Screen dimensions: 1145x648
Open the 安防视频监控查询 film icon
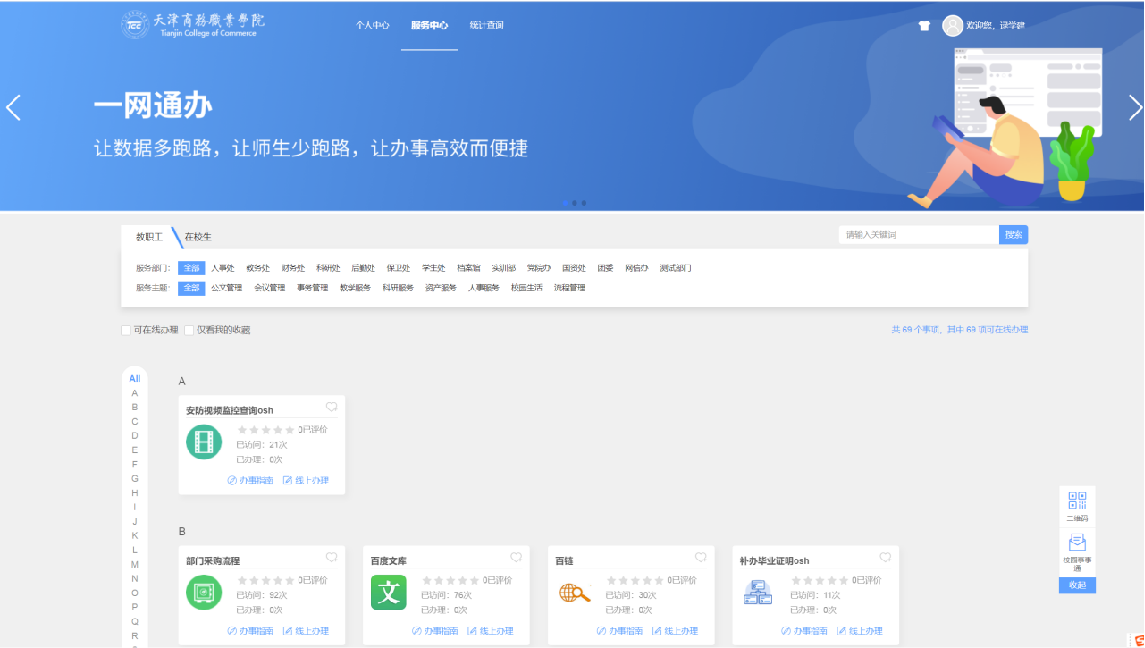click(204, 442)
